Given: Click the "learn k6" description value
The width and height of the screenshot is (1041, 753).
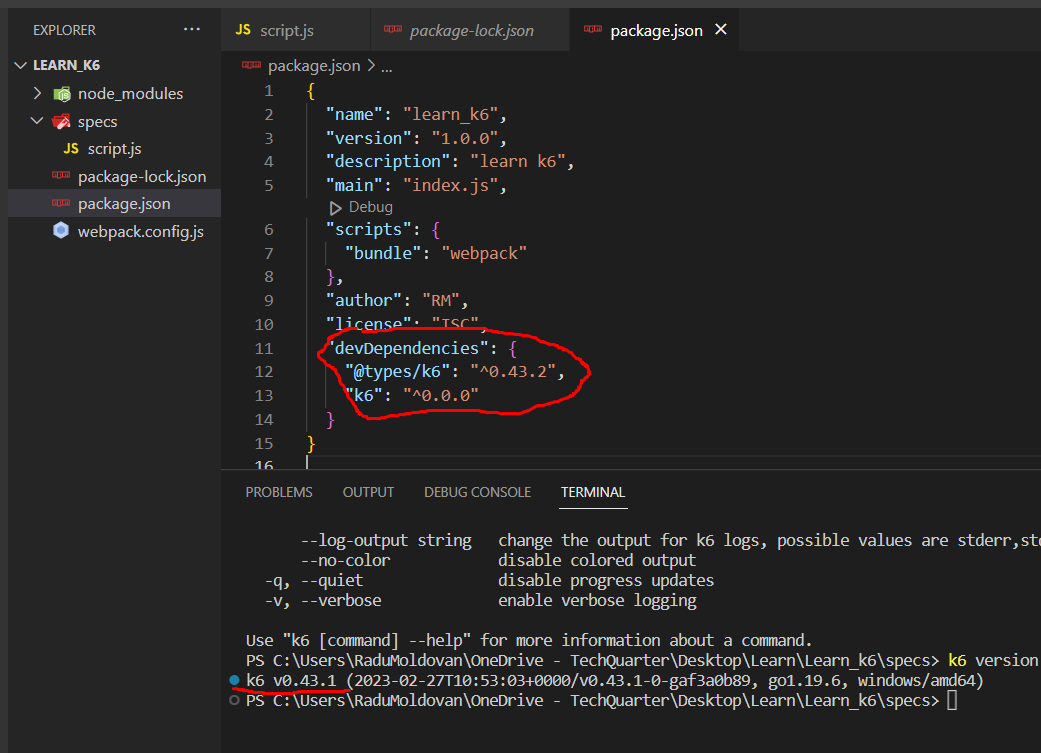Looking at the screenshot, I should 518,161.
